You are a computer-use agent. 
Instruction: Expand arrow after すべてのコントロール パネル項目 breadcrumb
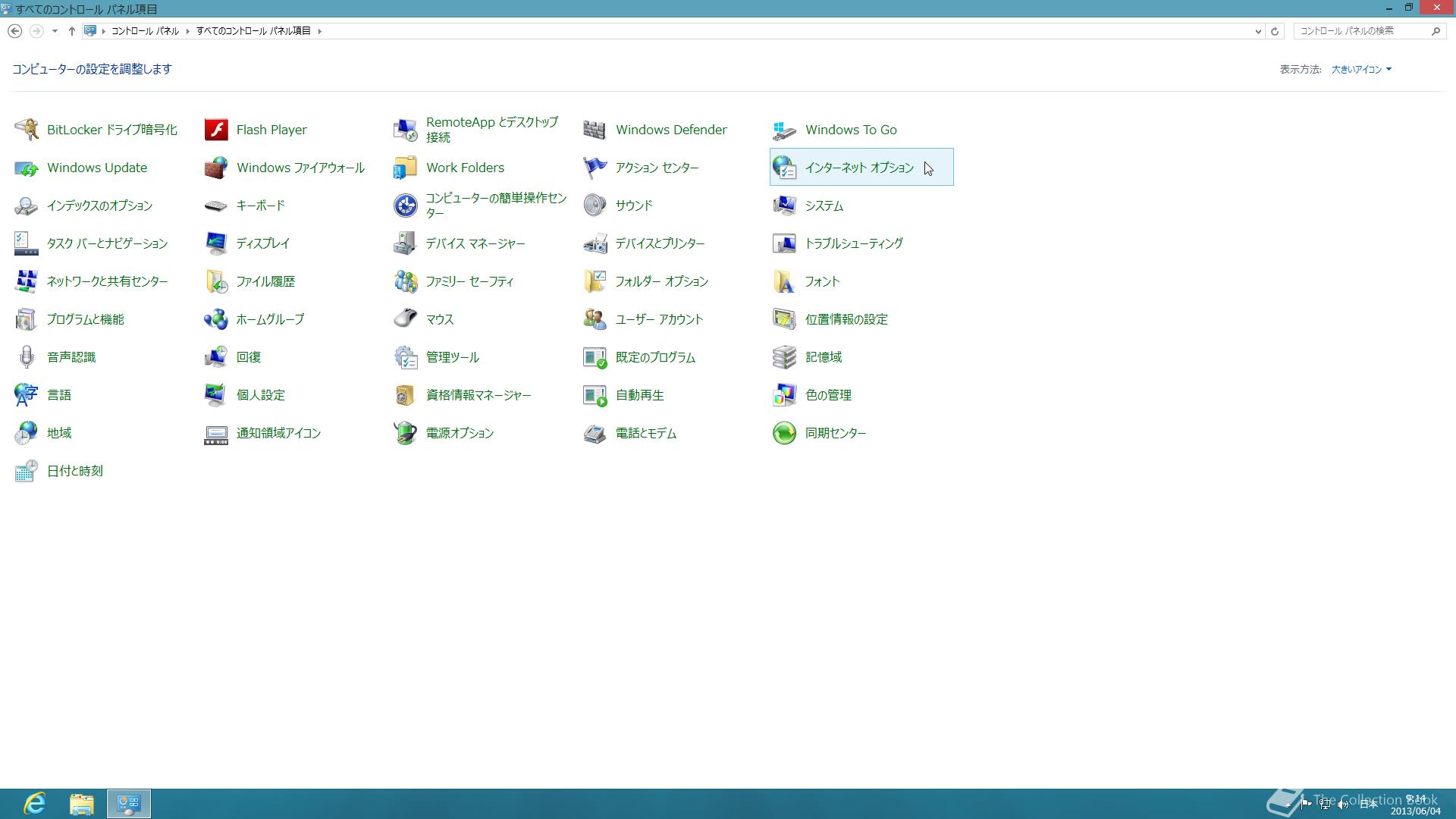pyautogui.click(x=319, y=31)
